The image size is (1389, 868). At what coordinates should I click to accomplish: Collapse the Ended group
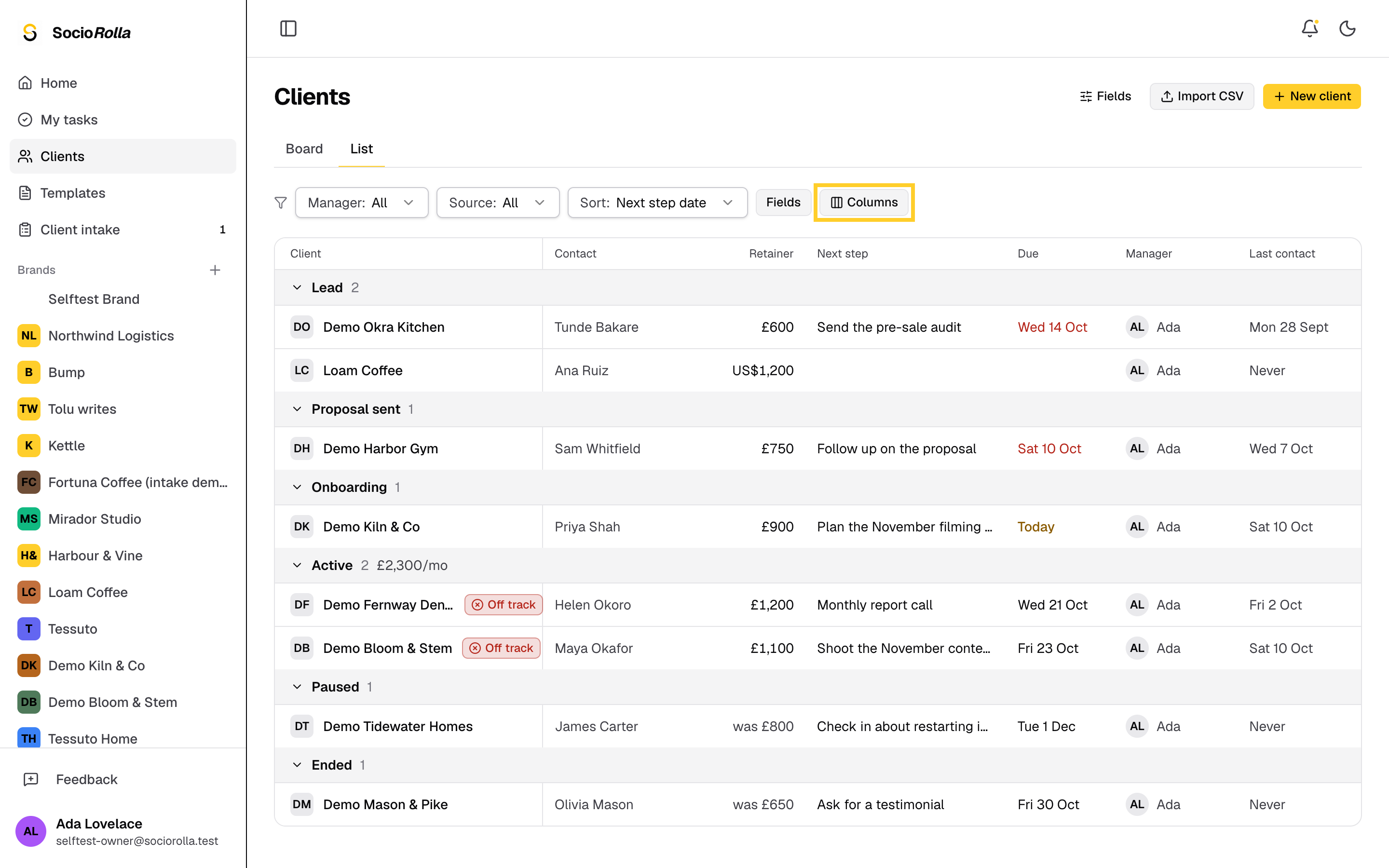(x=297, y=765)
